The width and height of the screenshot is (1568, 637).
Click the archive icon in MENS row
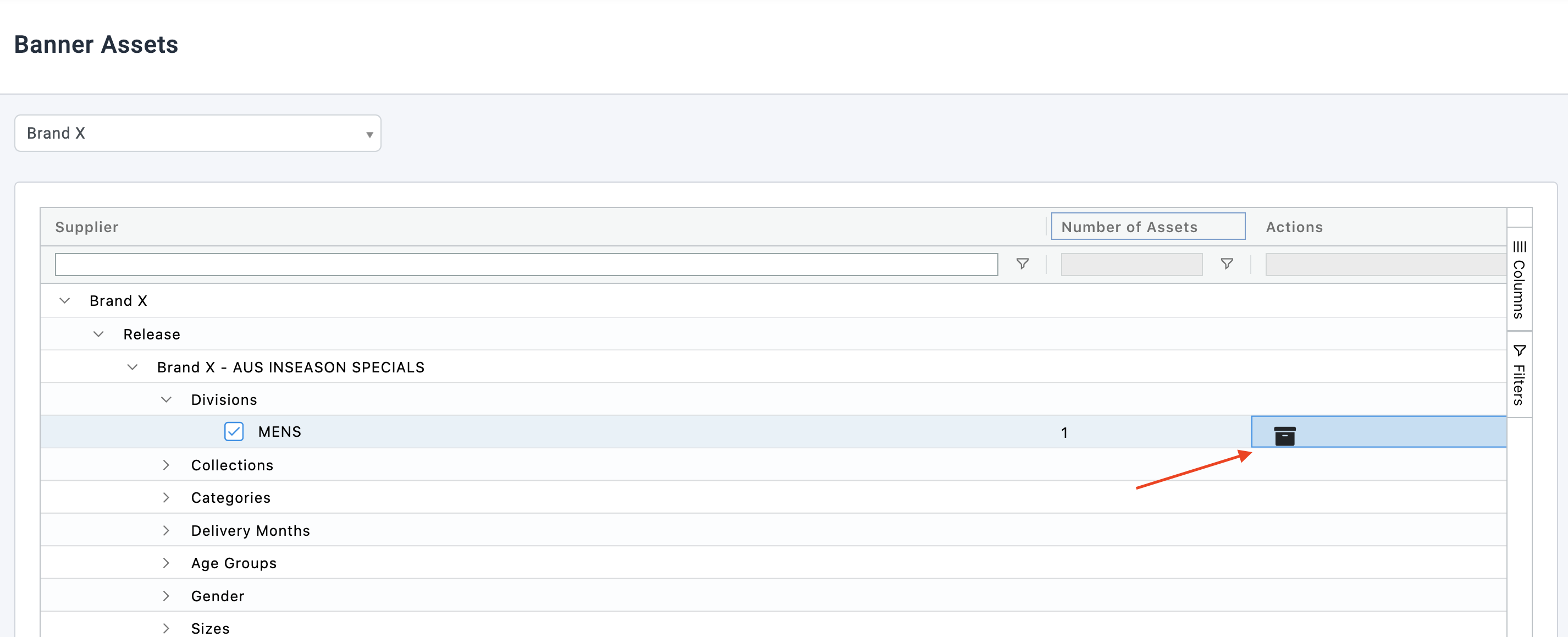point(1284,436)
